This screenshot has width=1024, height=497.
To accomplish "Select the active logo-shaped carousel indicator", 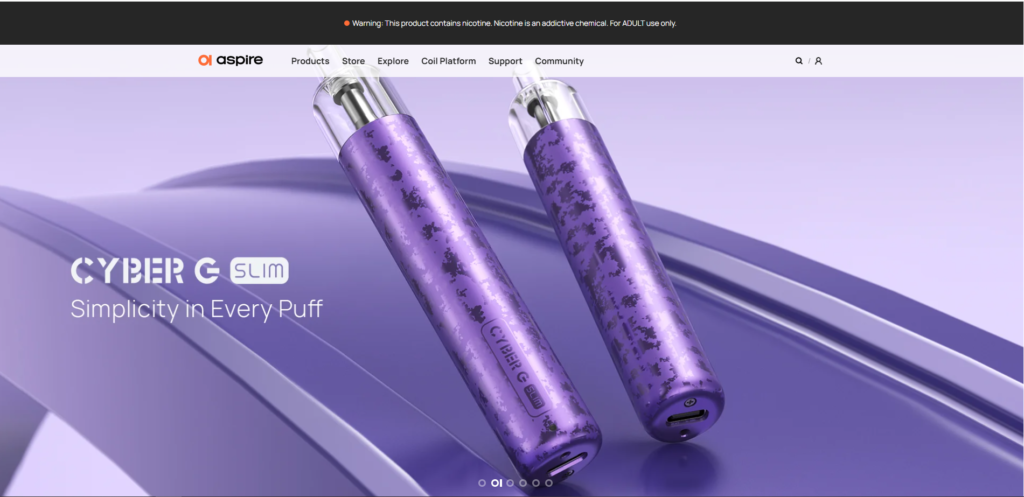I will 496,483.
